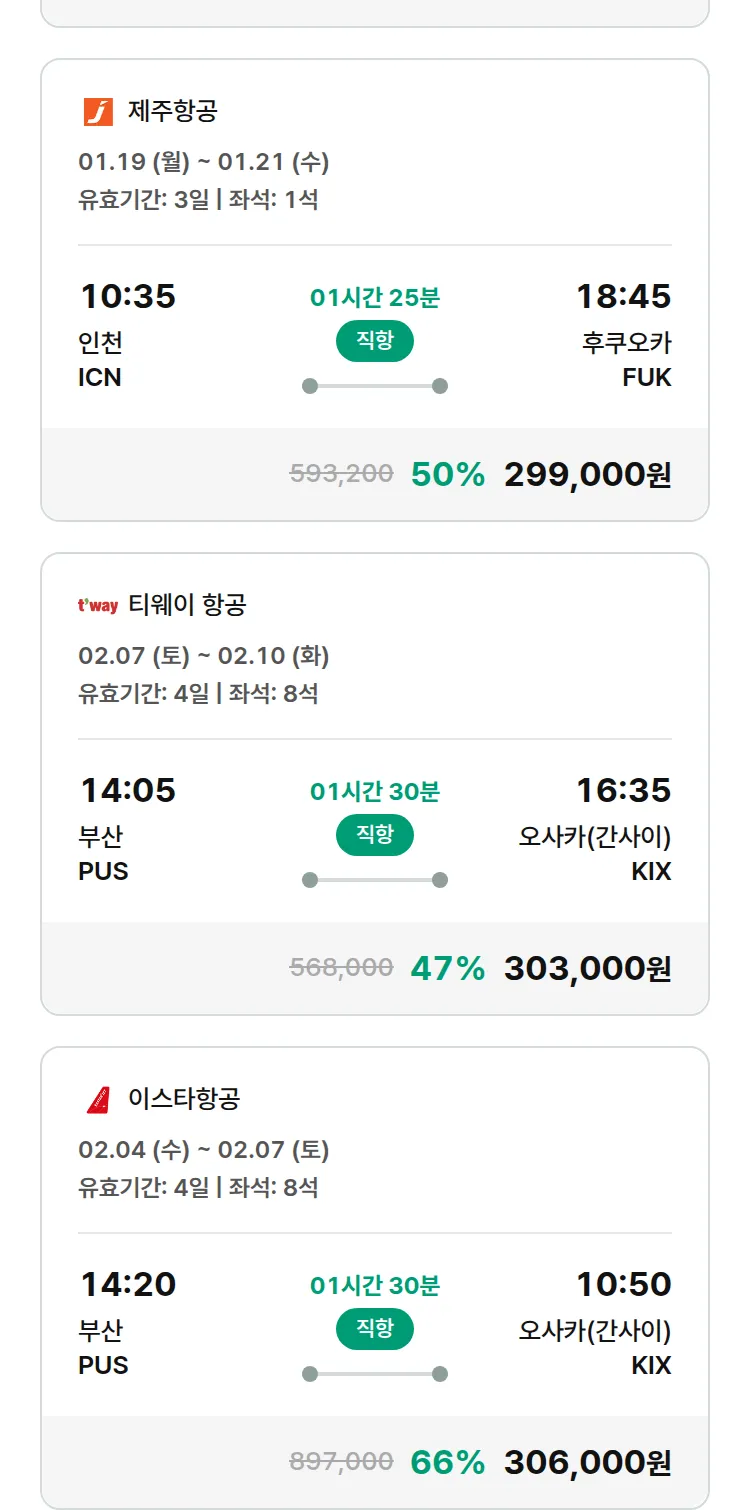The width and height of the screenshot is (750, 1510).
Task: Click the 이스타항공 airline name
Action: (184, 1099)
